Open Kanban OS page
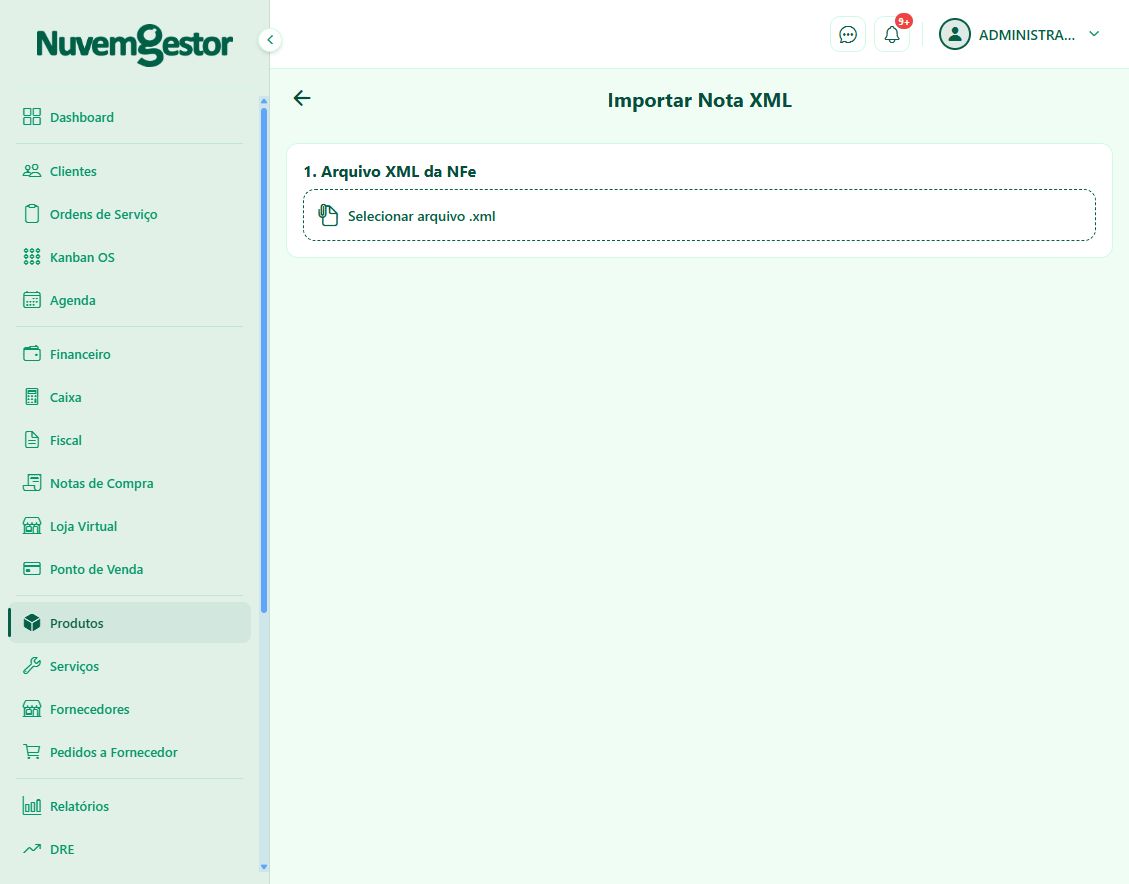 130,257
